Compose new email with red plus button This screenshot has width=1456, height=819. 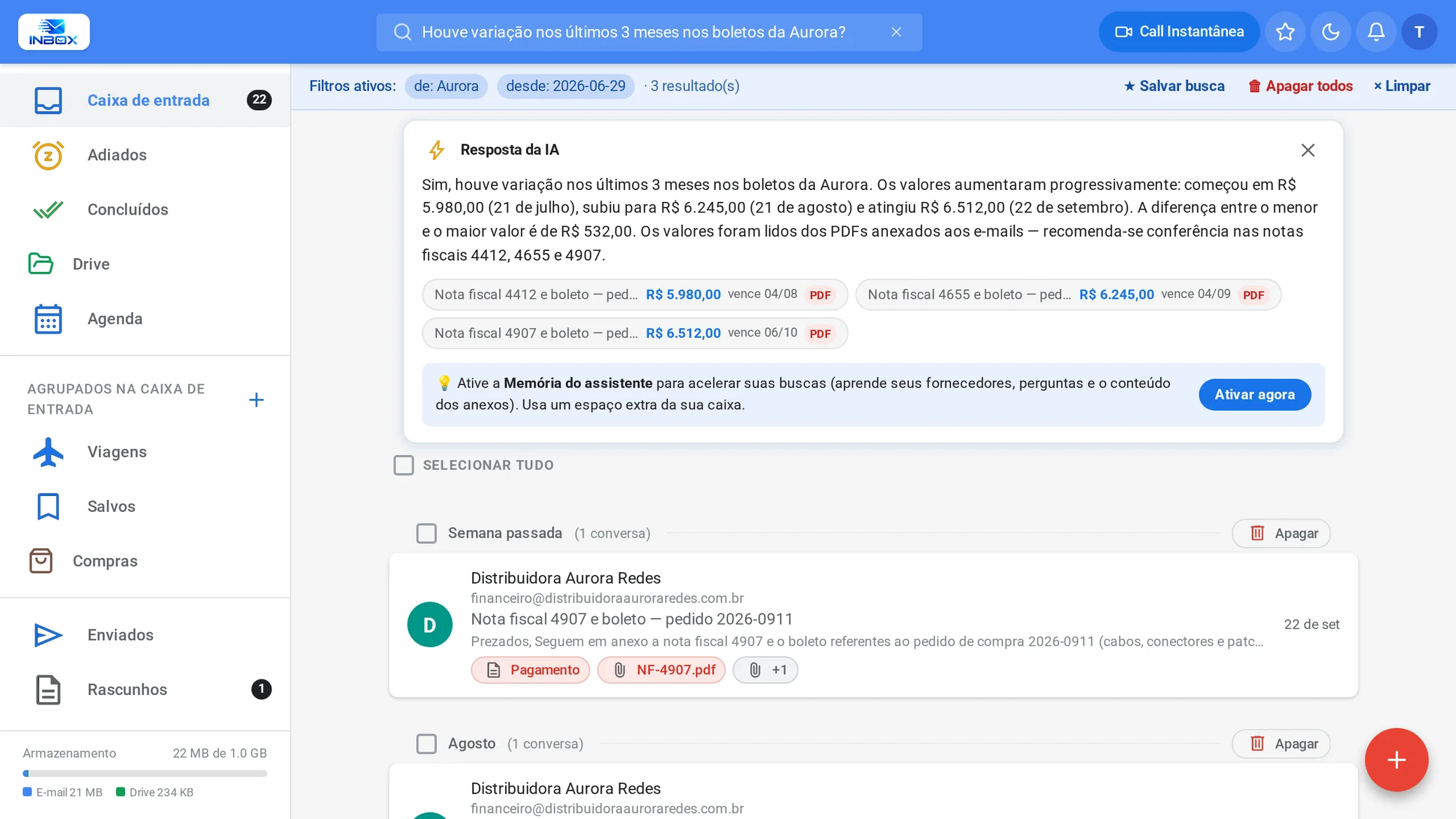pos(1396,760)
